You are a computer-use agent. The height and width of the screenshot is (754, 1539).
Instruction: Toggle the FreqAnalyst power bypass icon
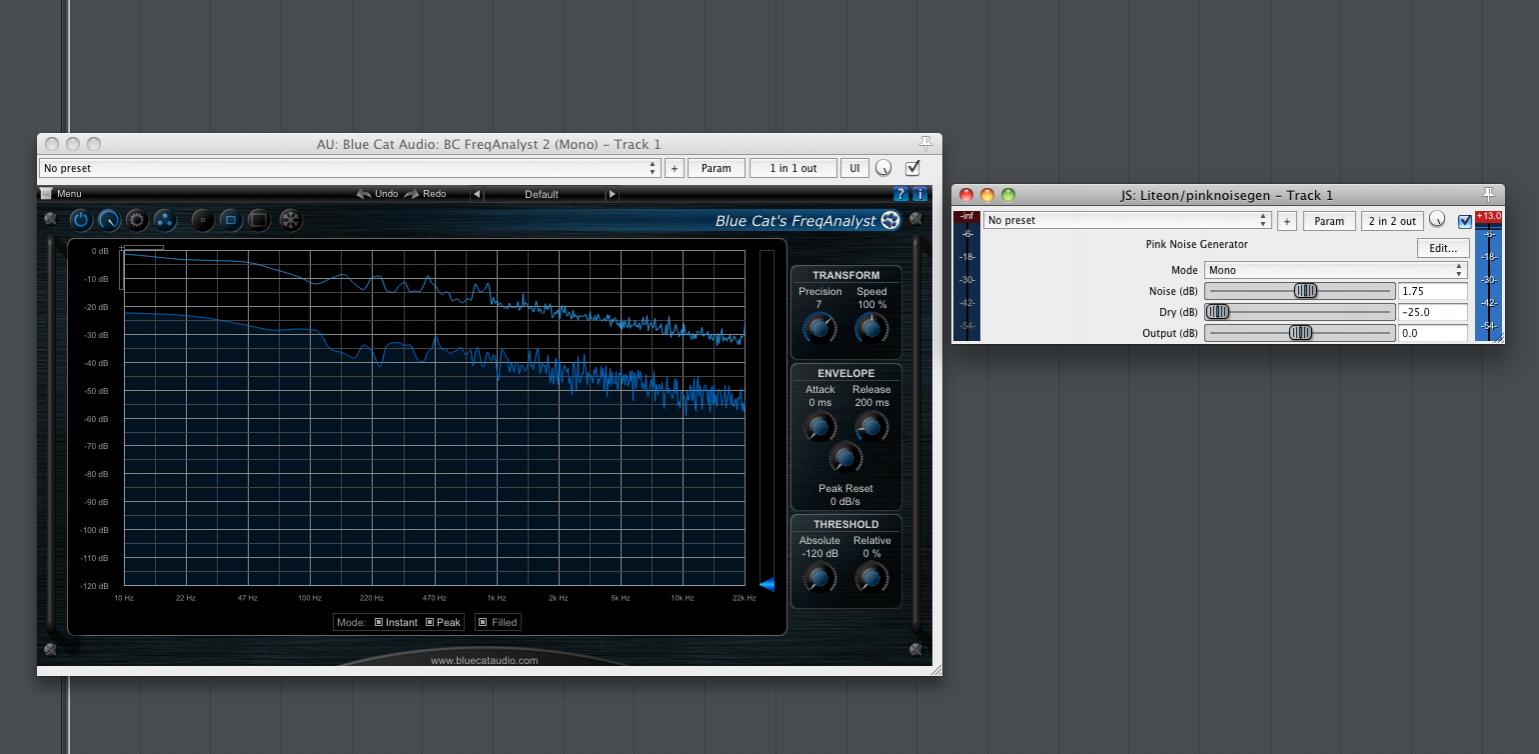coord(81,220)
